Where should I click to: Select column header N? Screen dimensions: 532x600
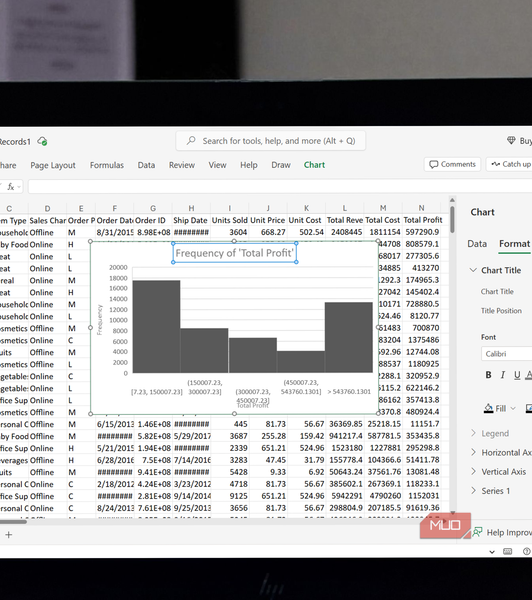click(x=421, y=208)
